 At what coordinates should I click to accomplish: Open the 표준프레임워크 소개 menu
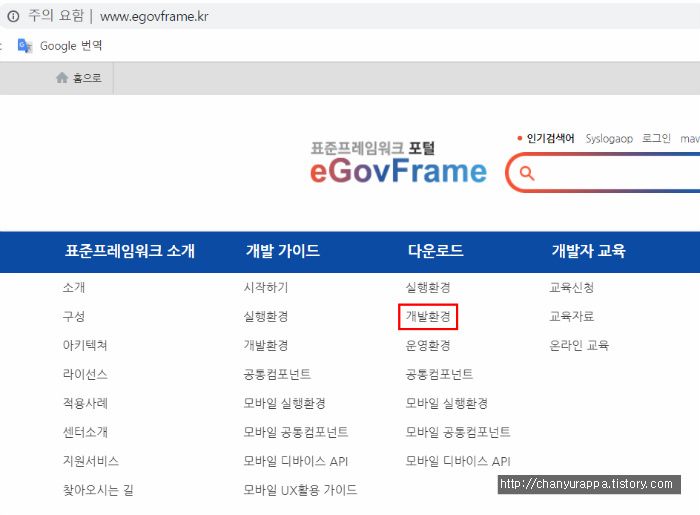click(x=130, y=251)
